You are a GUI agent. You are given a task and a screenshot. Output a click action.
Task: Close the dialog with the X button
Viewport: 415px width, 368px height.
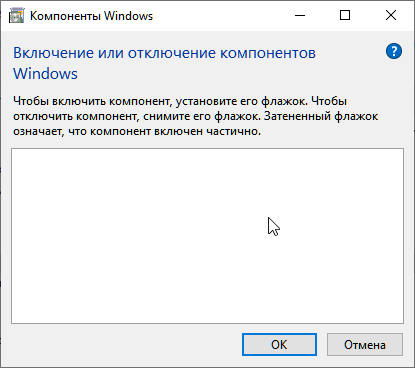tap(391, 15)
